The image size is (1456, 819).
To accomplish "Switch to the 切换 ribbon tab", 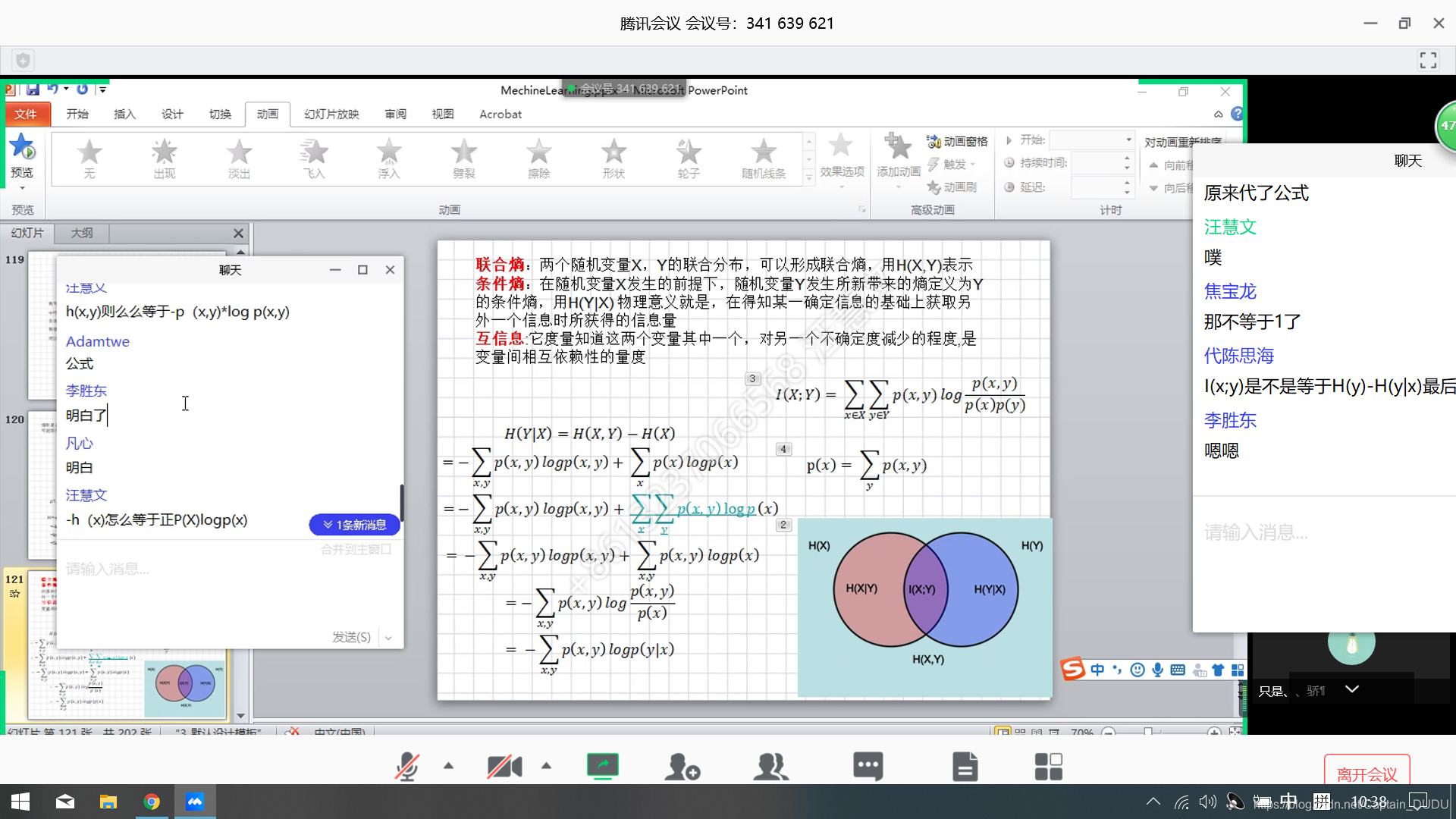I will tap(220, 114).
